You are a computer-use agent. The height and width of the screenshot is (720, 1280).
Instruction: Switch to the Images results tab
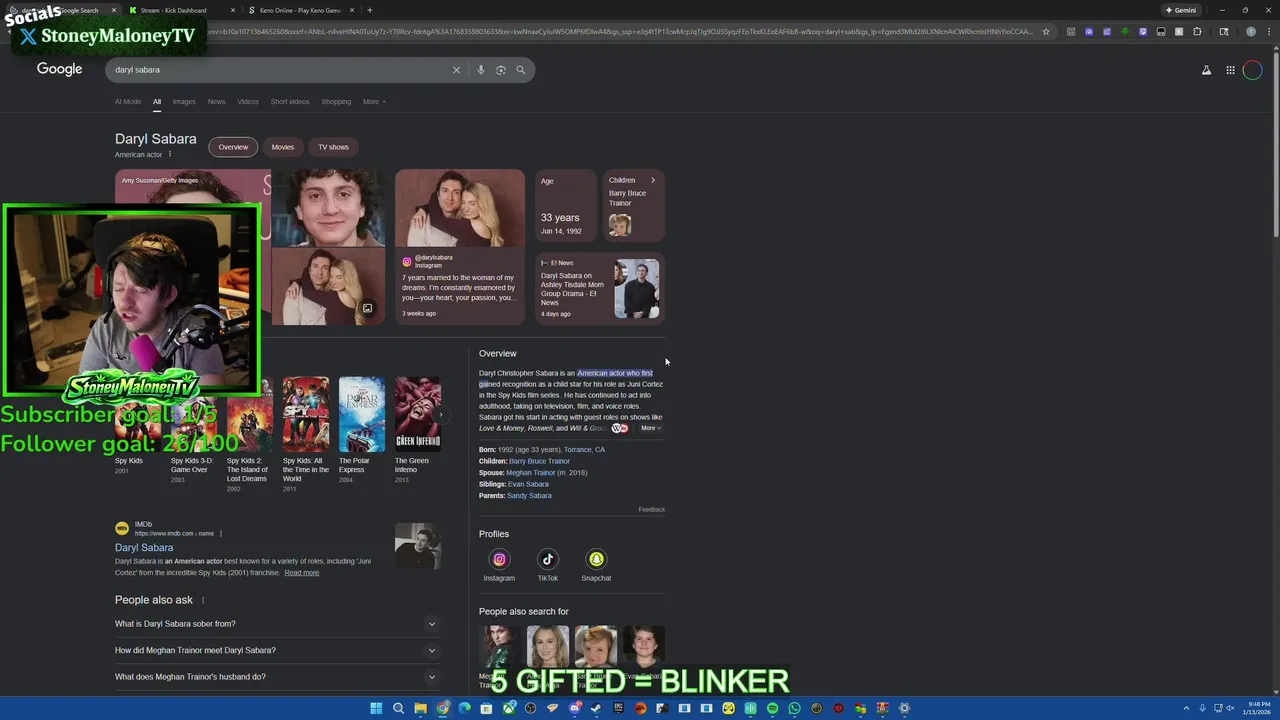(x=184, y=101)
